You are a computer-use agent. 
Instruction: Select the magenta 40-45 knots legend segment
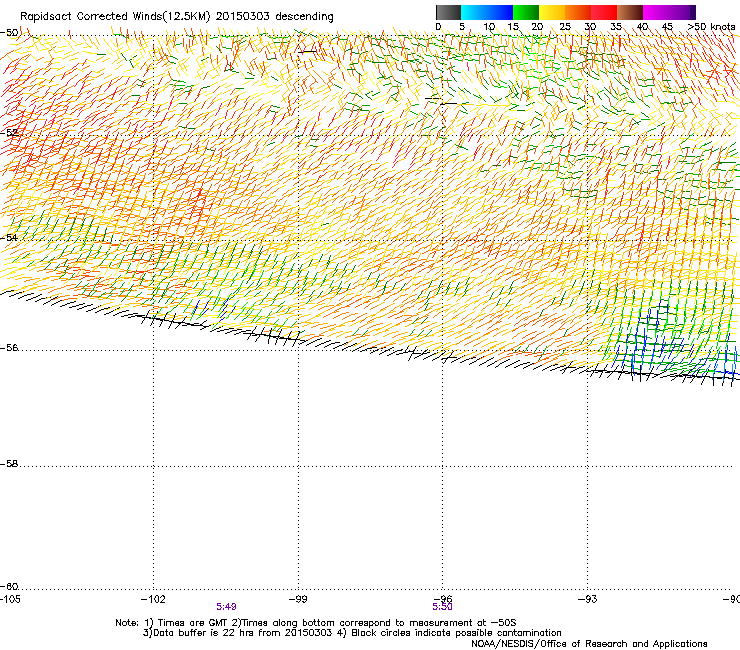click(x=656, y=12)
